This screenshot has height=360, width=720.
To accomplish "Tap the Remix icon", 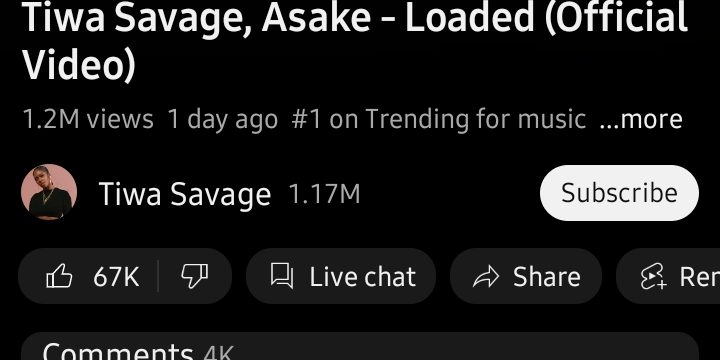I will [653, 276].
